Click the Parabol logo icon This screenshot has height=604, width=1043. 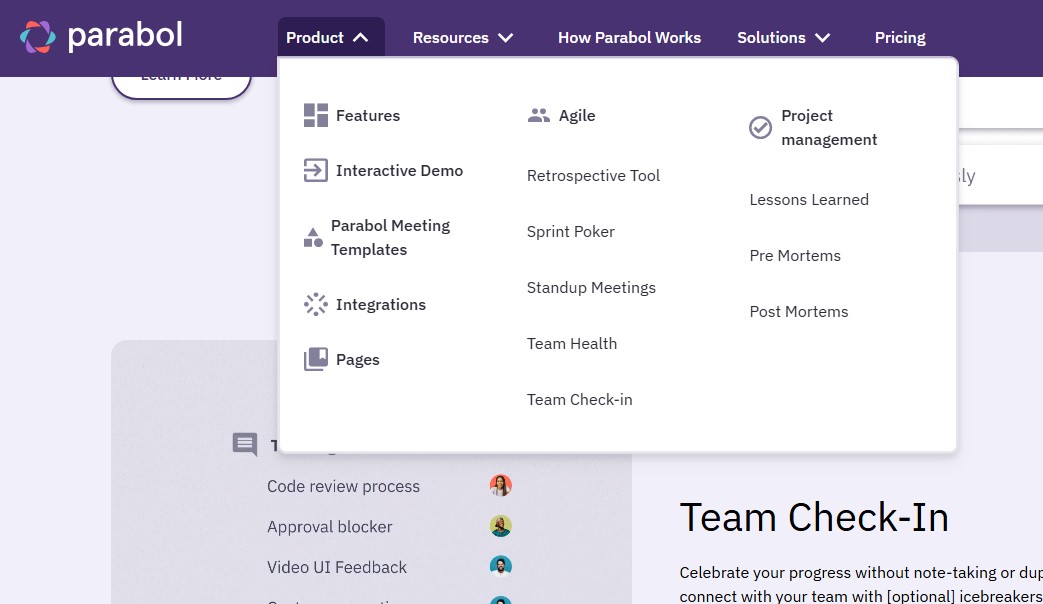pos(38,37)
